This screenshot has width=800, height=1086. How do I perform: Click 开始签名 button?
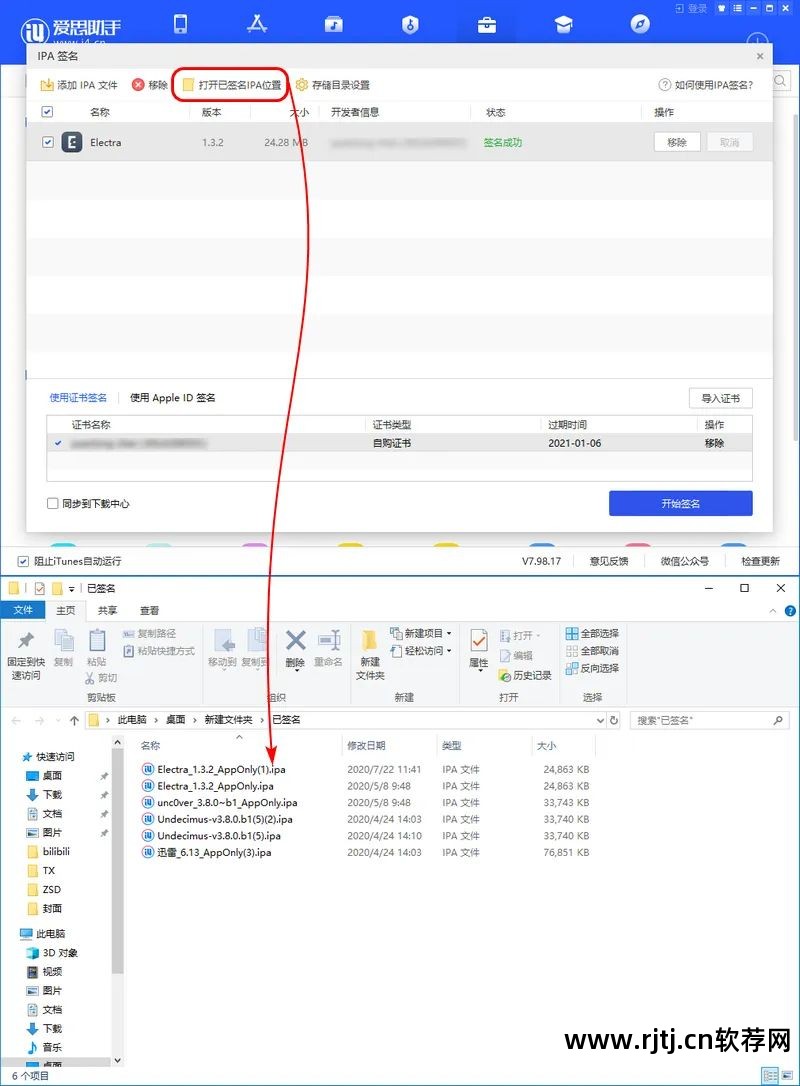[x=681, y=504]
